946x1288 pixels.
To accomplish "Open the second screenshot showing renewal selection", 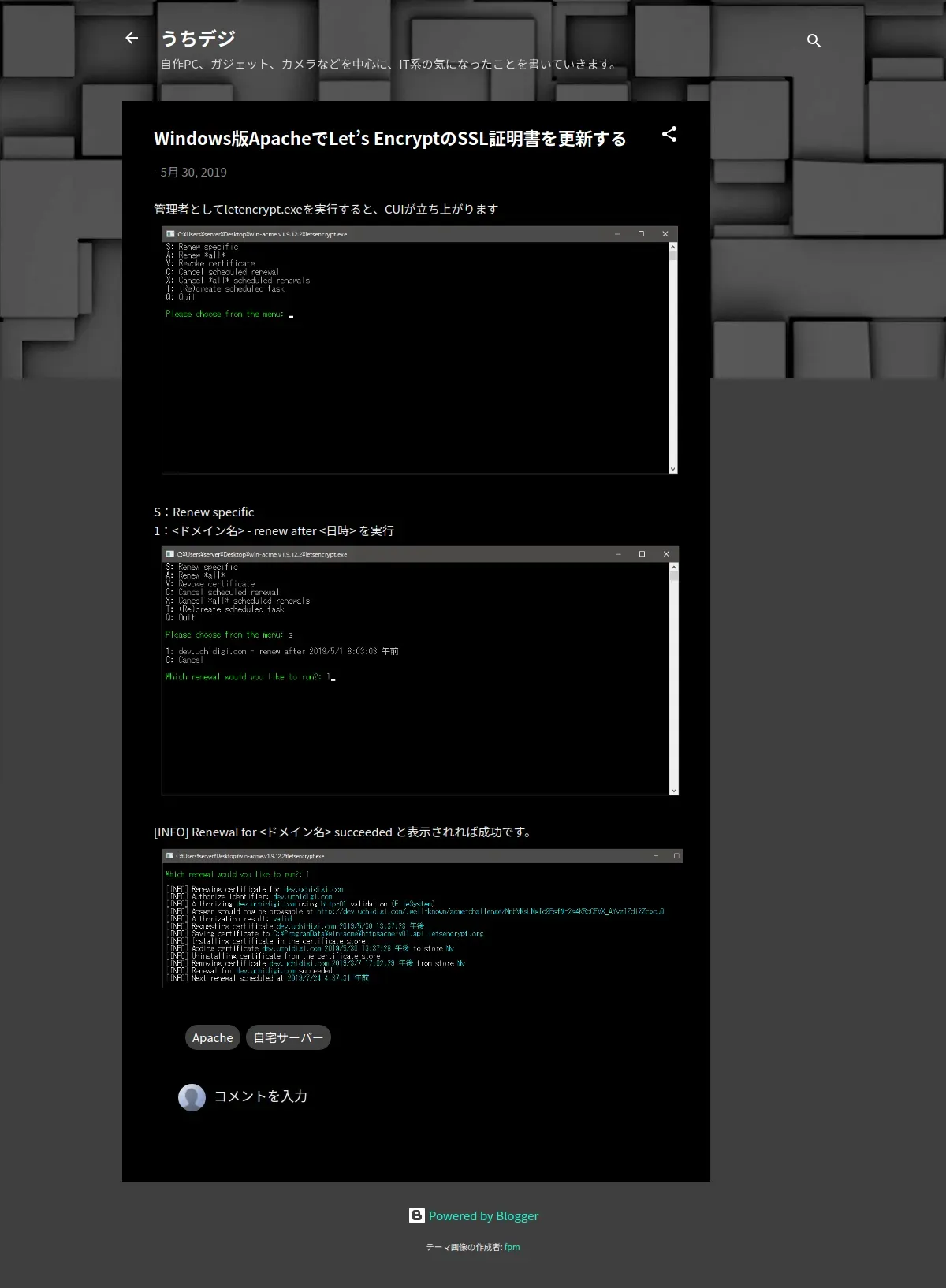I will click(420, 671).
